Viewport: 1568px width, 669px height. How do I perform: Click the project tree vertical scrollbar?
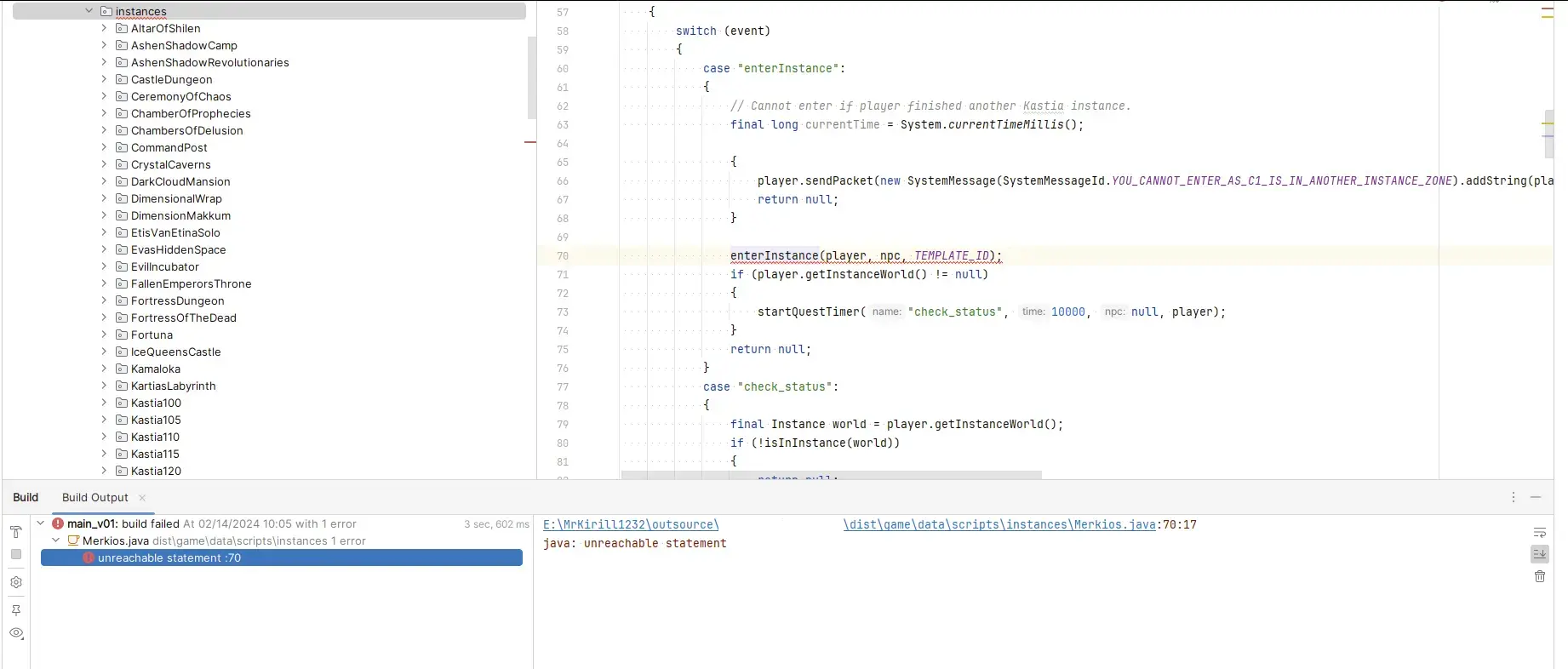532,77
